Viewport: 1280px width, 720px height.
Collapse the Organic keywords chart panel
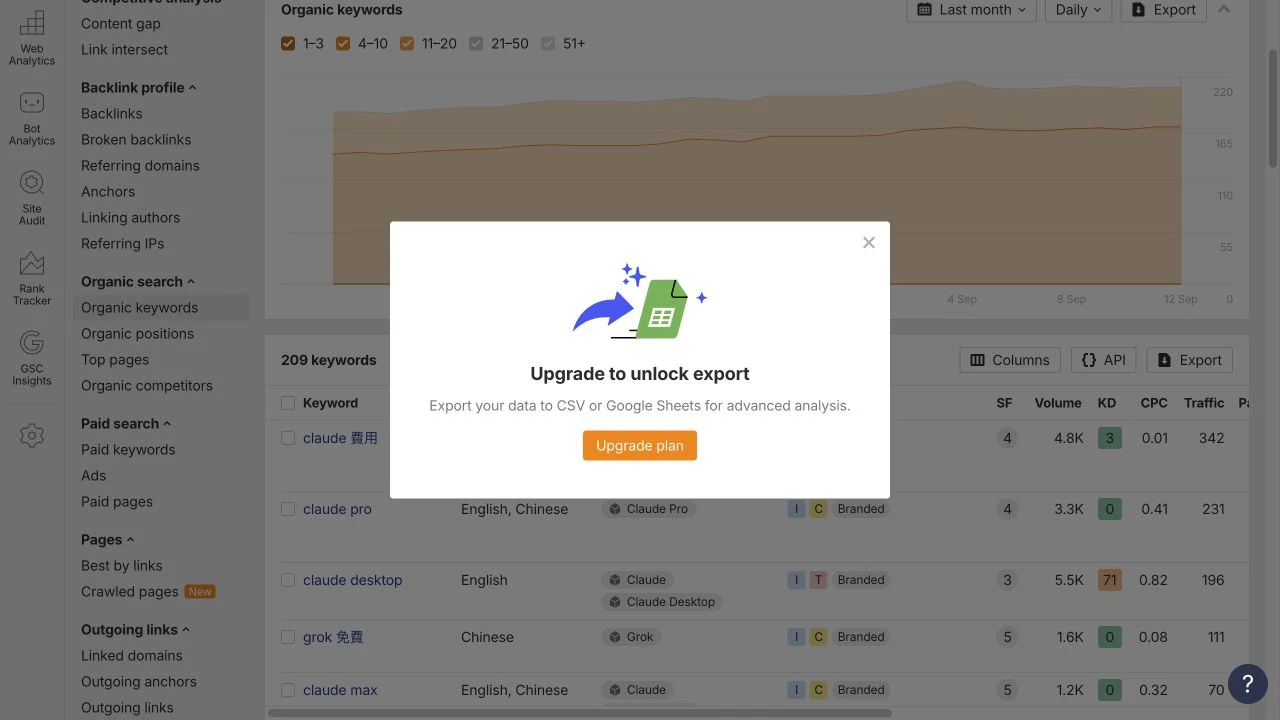(1224, 9)
